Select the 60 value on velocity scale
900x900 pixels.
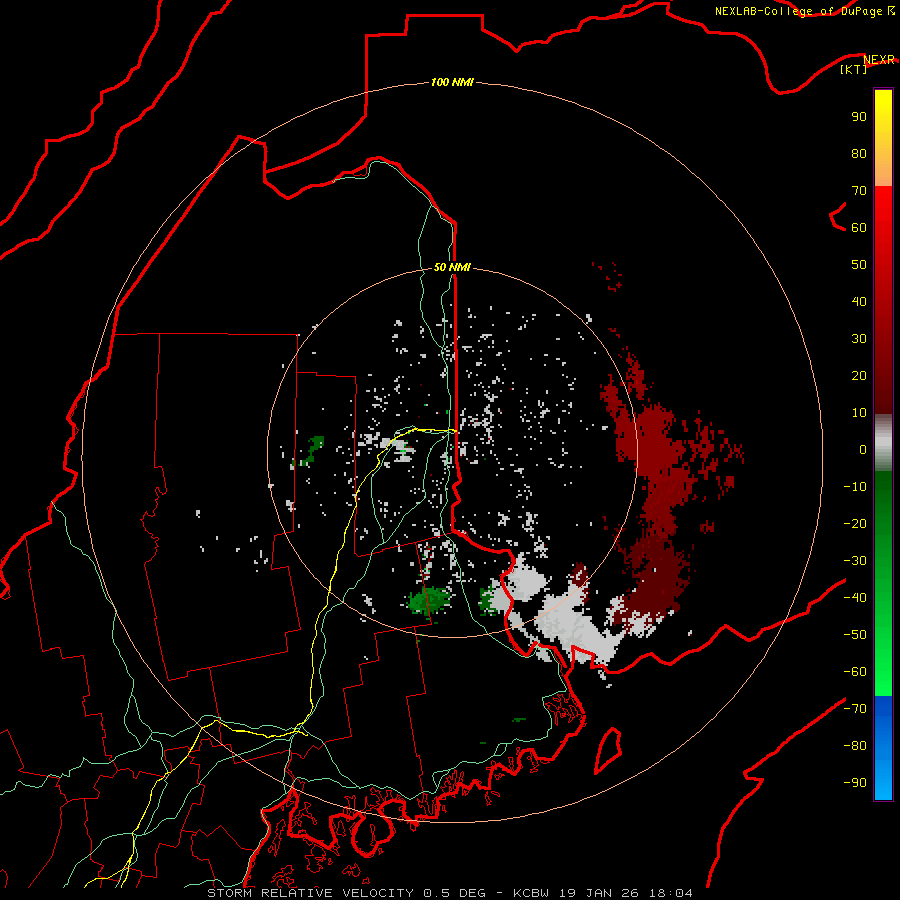859,227
